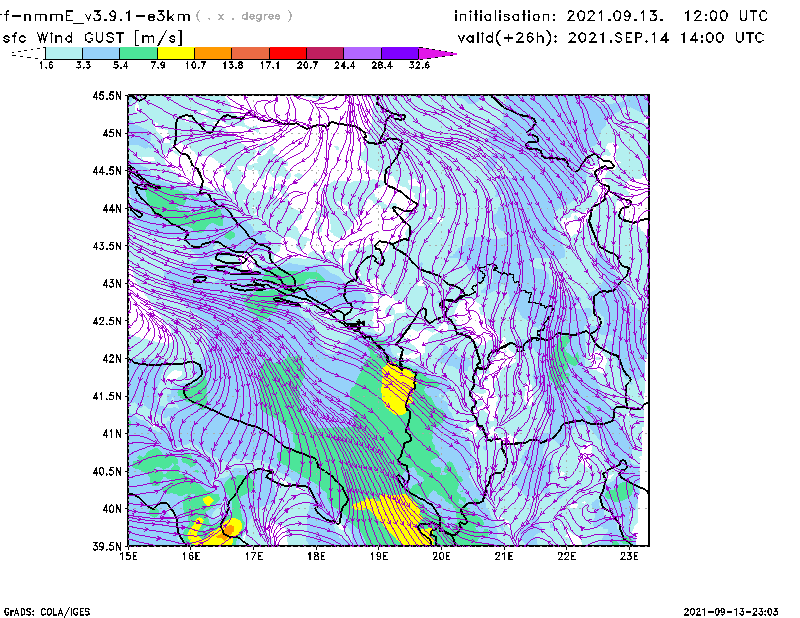Viewport: 800px width, 618px height.
Task: Click the light cyan 1.6–3.3 legend swatch
Action: click(x=64, y=53)
